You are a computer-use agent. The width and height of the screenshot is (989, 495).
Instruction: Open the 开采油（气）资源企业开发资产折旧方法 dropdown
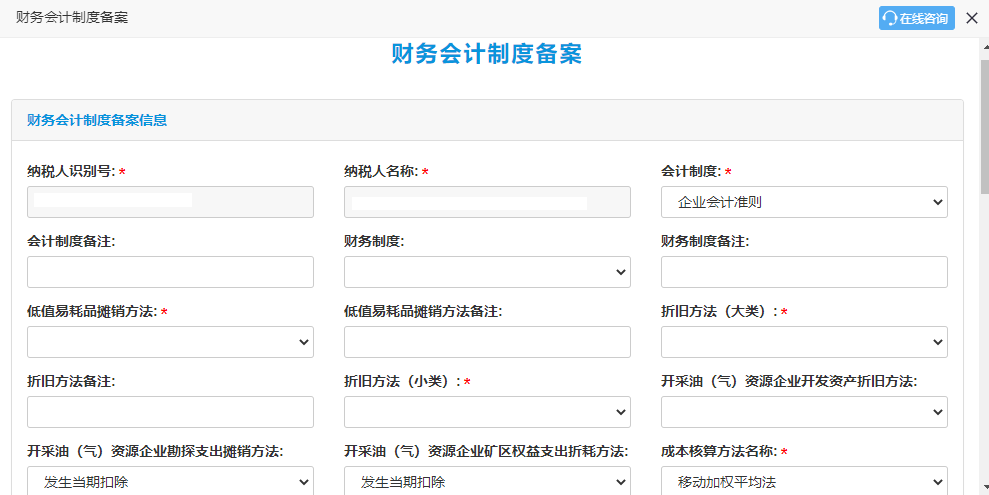(x=804, y=412)
